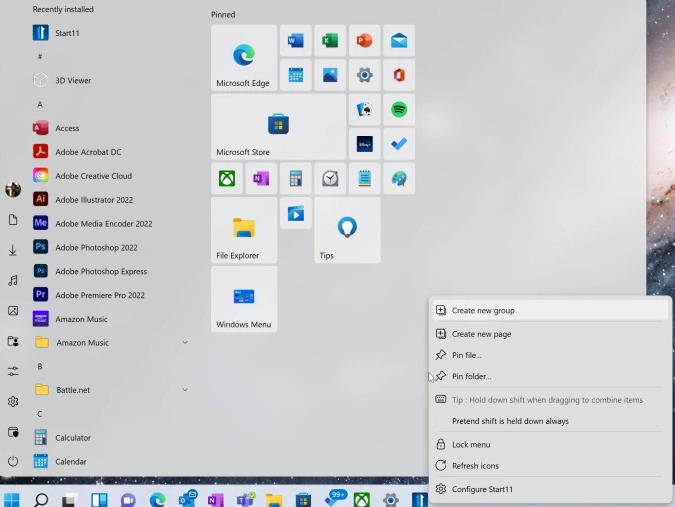Open Configure Start11
Image resolution: width=675 pixels, height=507 pixels.
[x=550, y=489]
